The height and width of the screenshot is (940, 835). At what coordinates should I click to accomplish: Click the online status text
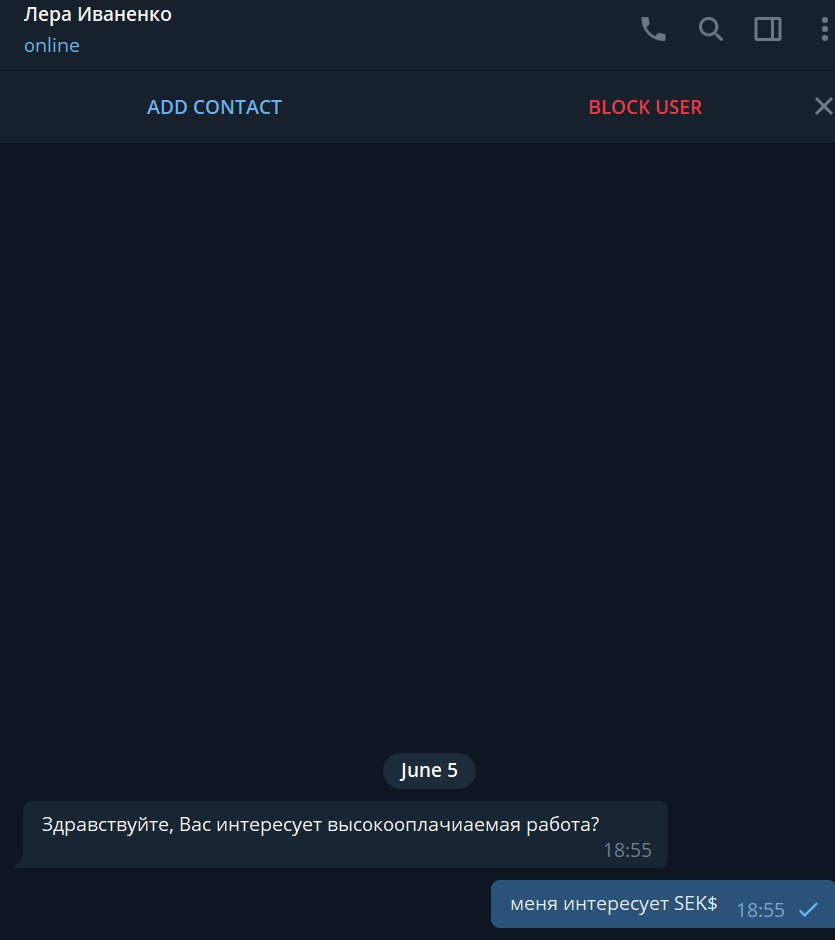click(x=52, y=46)
